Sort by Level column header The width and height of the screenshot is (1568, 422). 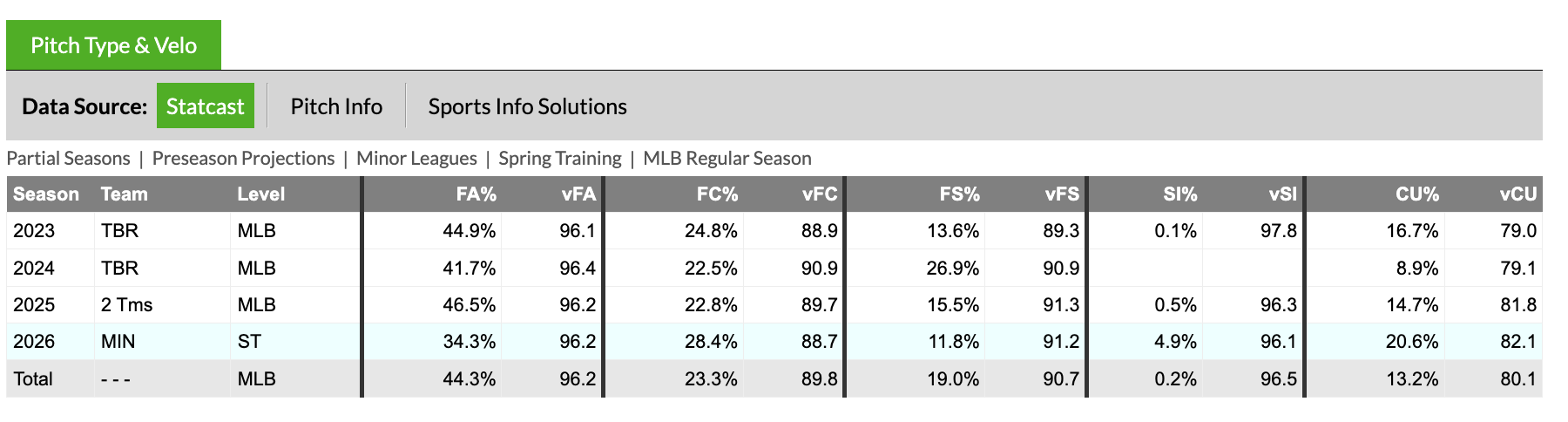[260, 194]
